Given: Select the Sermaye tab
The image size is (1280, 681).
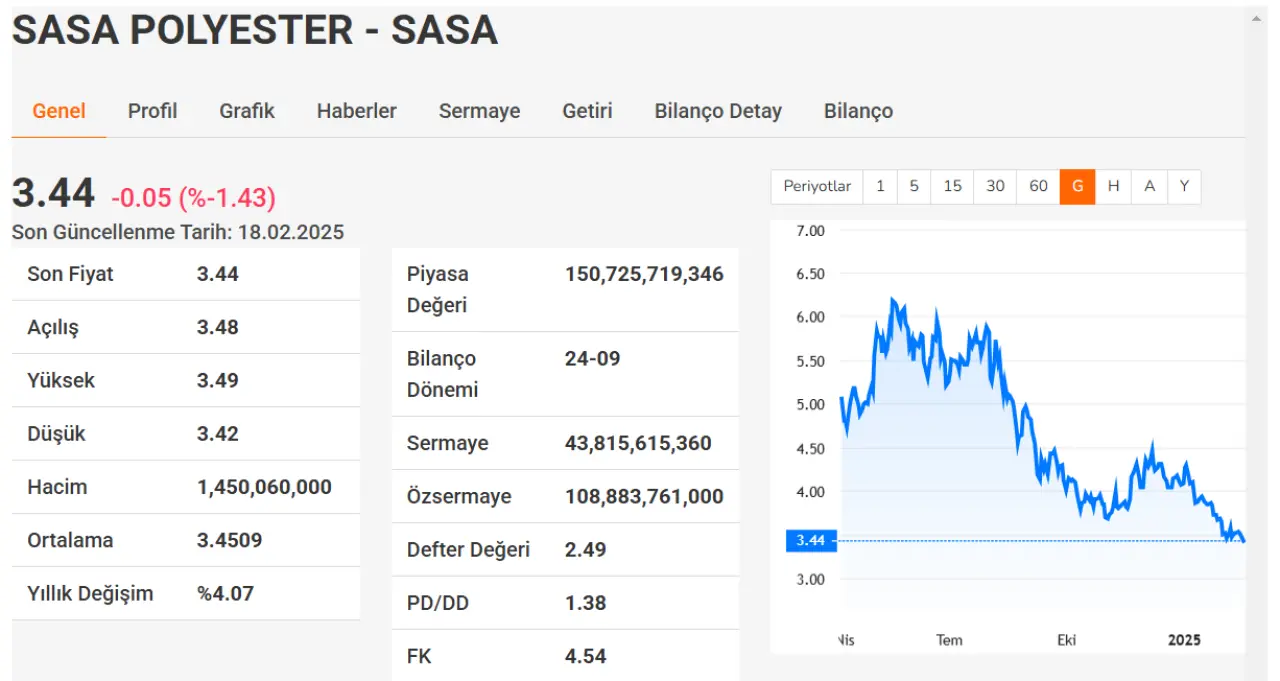Looking at the screenshot, I should coord(479,111).
